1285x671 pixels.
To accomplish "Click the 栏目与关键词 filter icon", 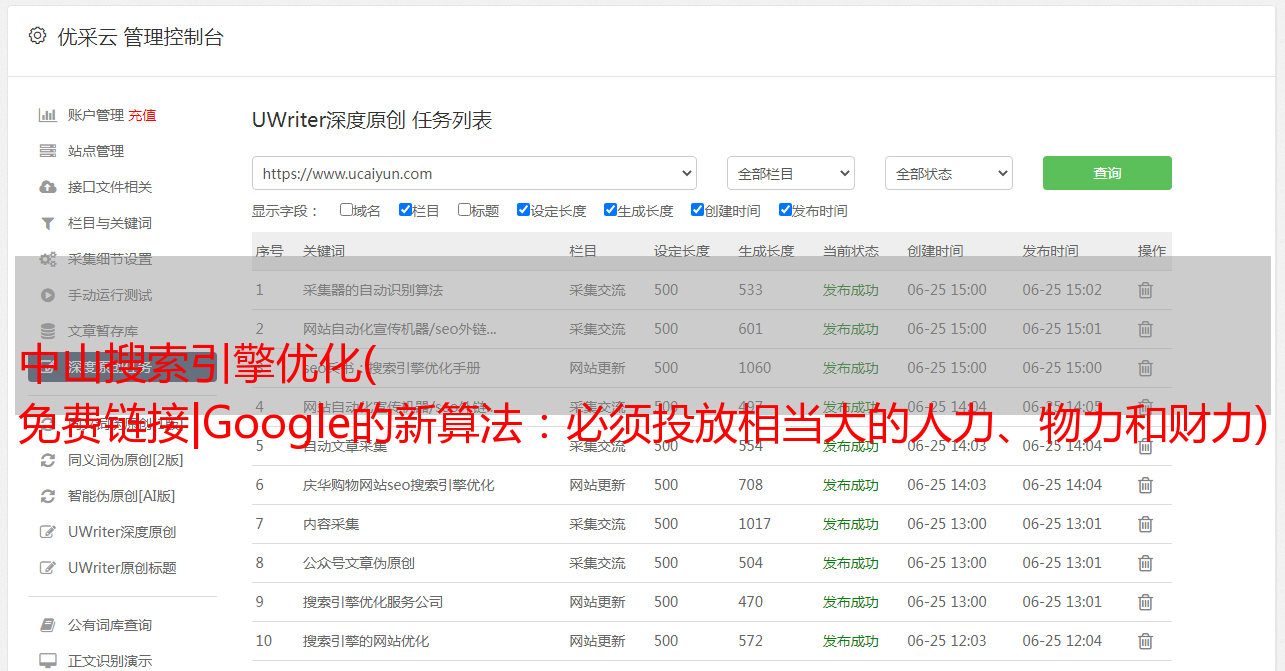I will [x=47, y=223].
